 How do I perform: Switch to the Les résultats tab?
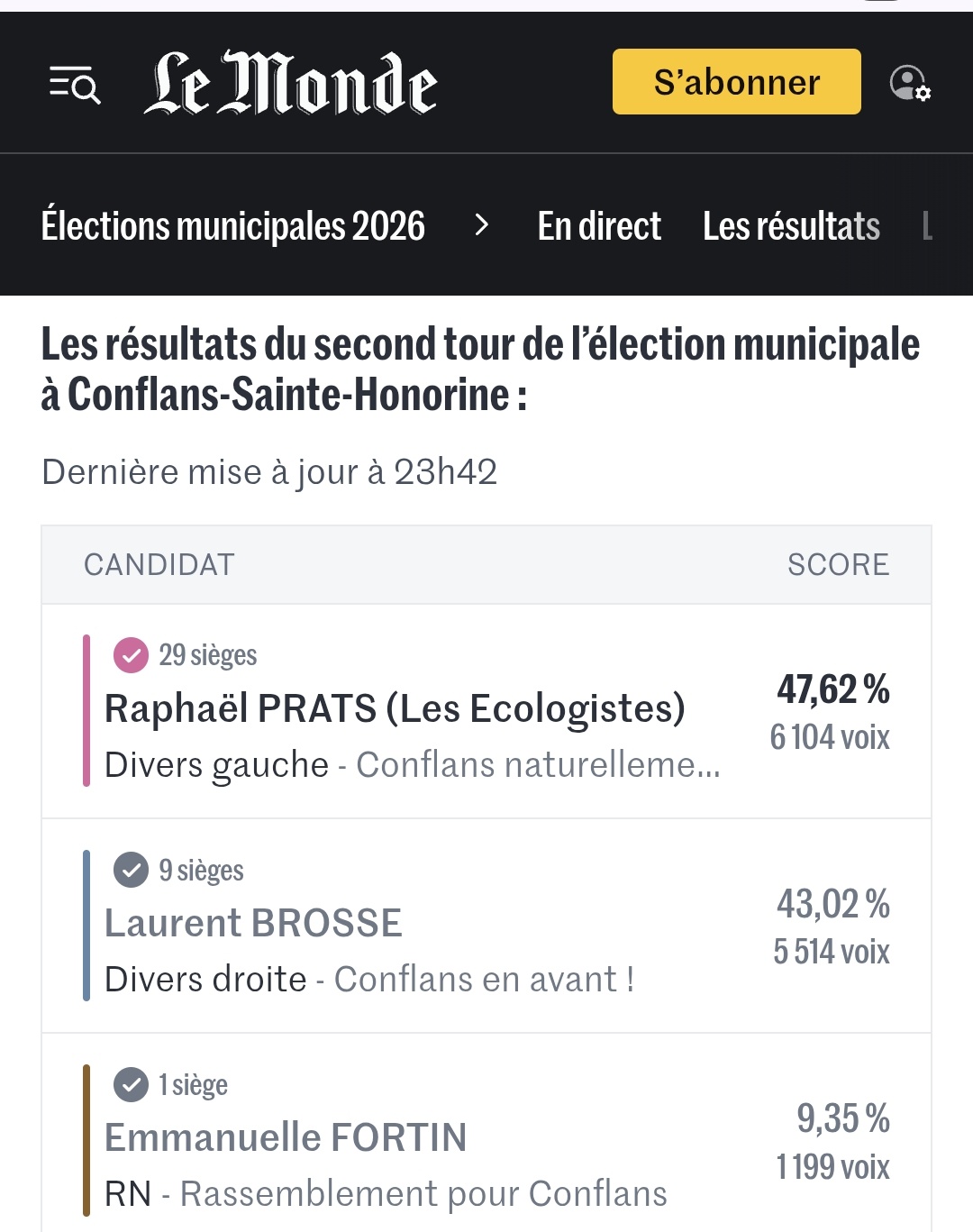(791, 225)
